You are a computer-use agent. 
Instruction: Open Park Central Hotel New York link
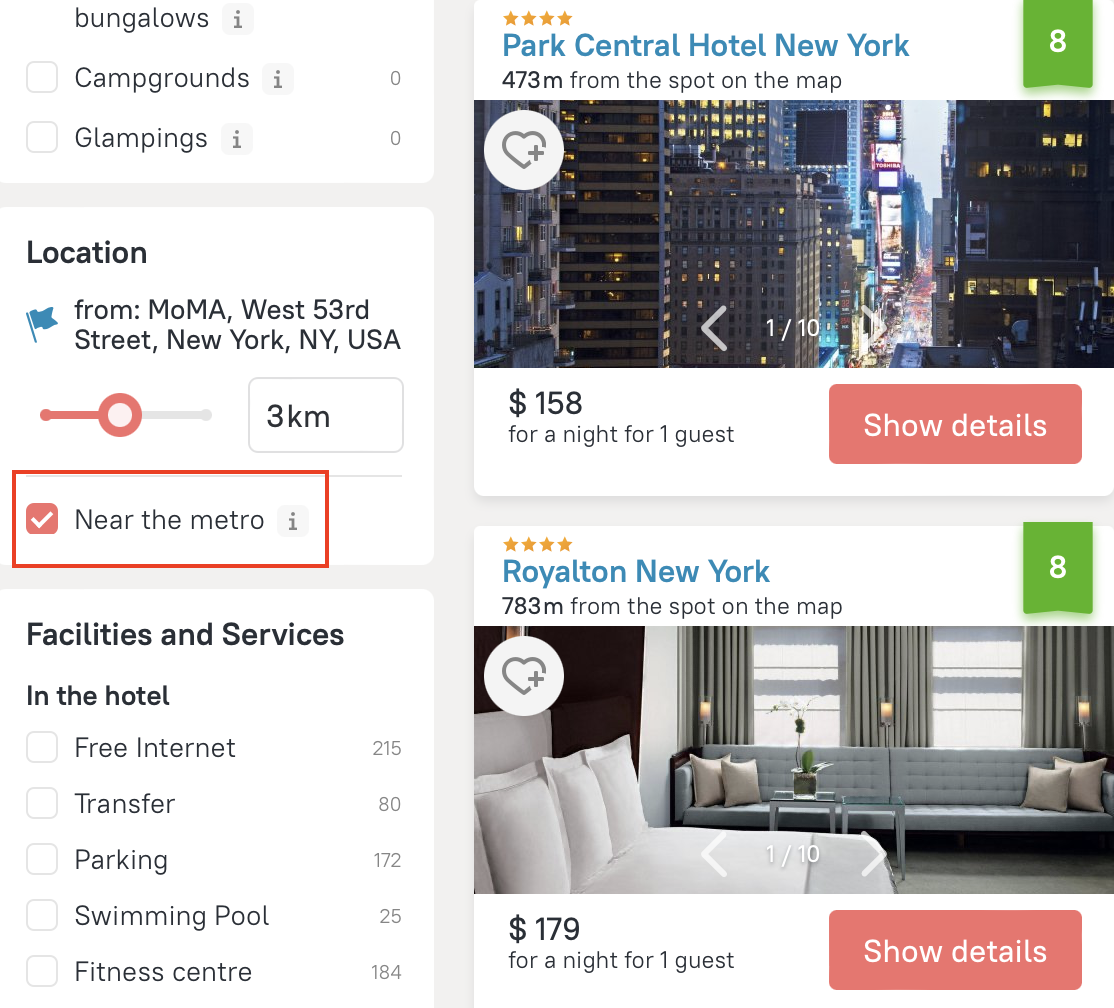(x=705, y=45)
